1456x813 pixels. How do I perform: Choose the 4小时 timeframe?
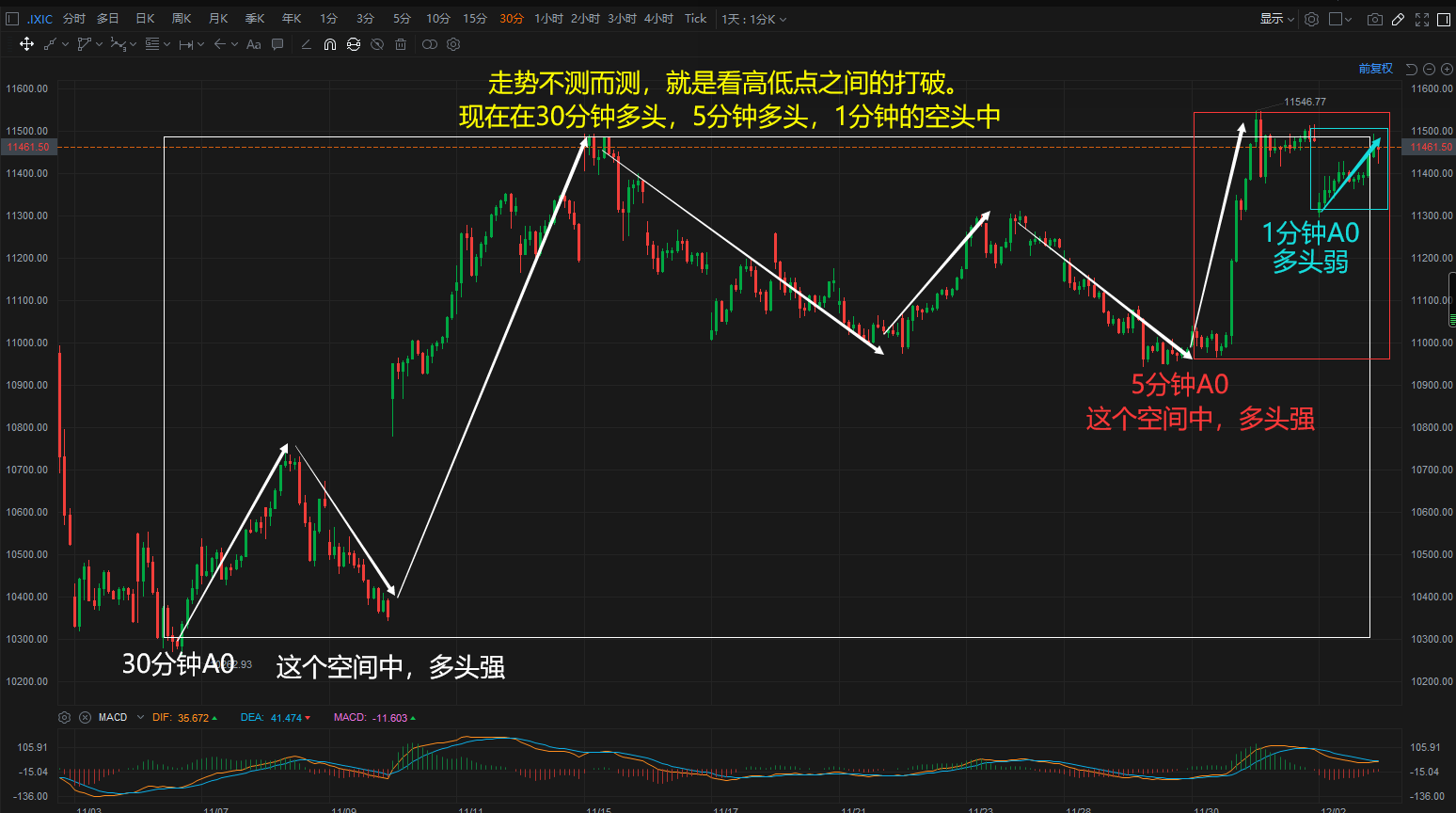pyautogui.click(x=658, y=19)
